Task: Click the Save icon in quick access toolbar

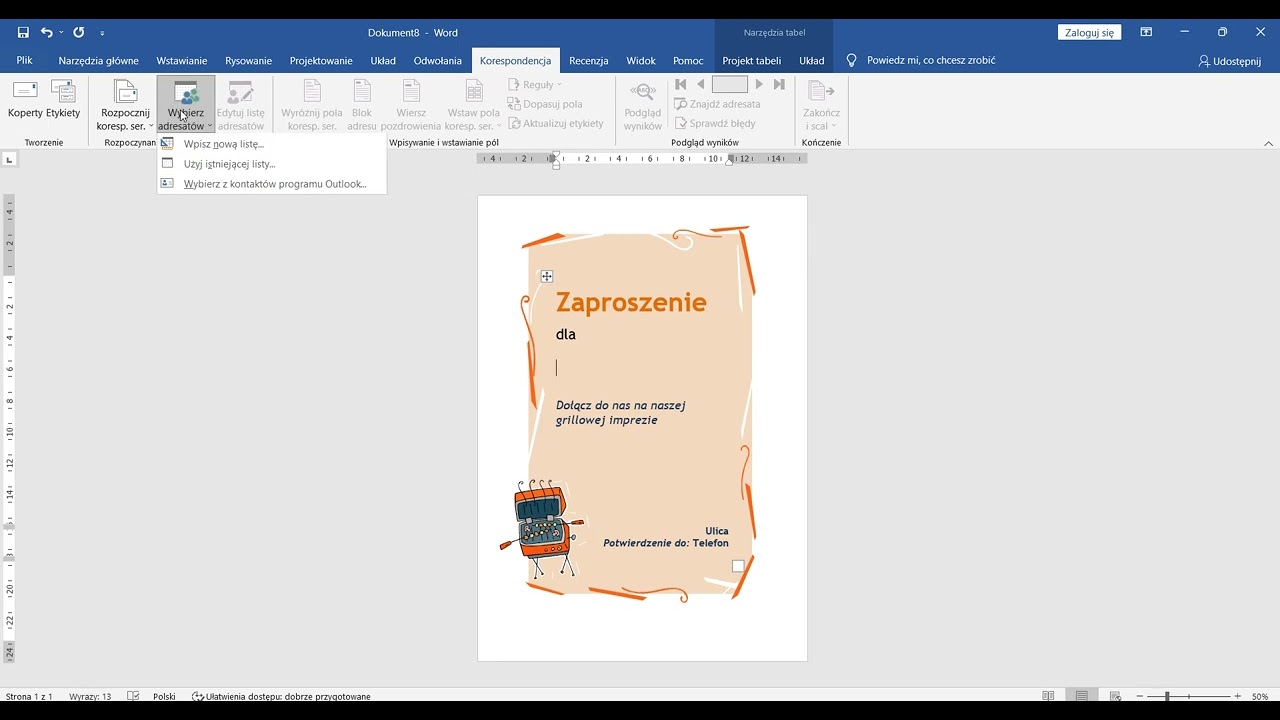Action: point(23,33)
